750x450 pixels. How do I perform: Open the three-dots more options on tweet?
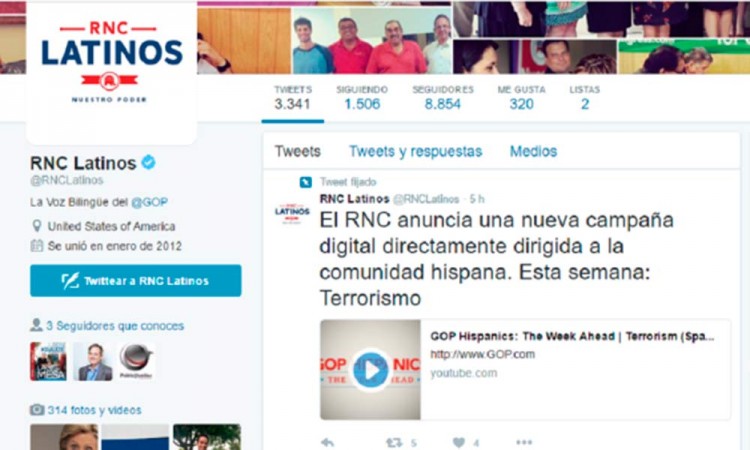pyautogui.click(x=524, y=442)
